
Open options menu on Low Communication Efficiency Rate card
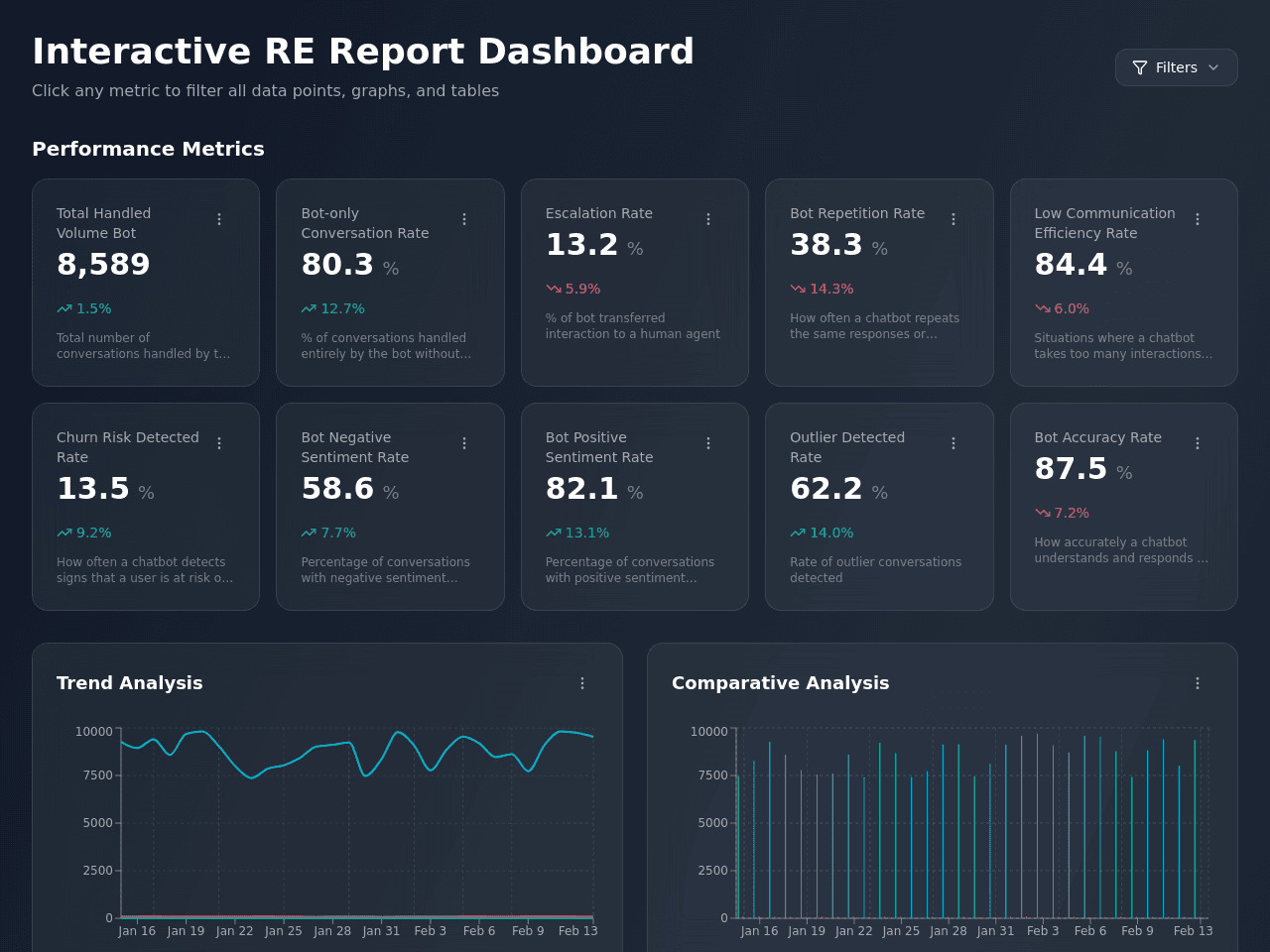tap(1198, 219)
